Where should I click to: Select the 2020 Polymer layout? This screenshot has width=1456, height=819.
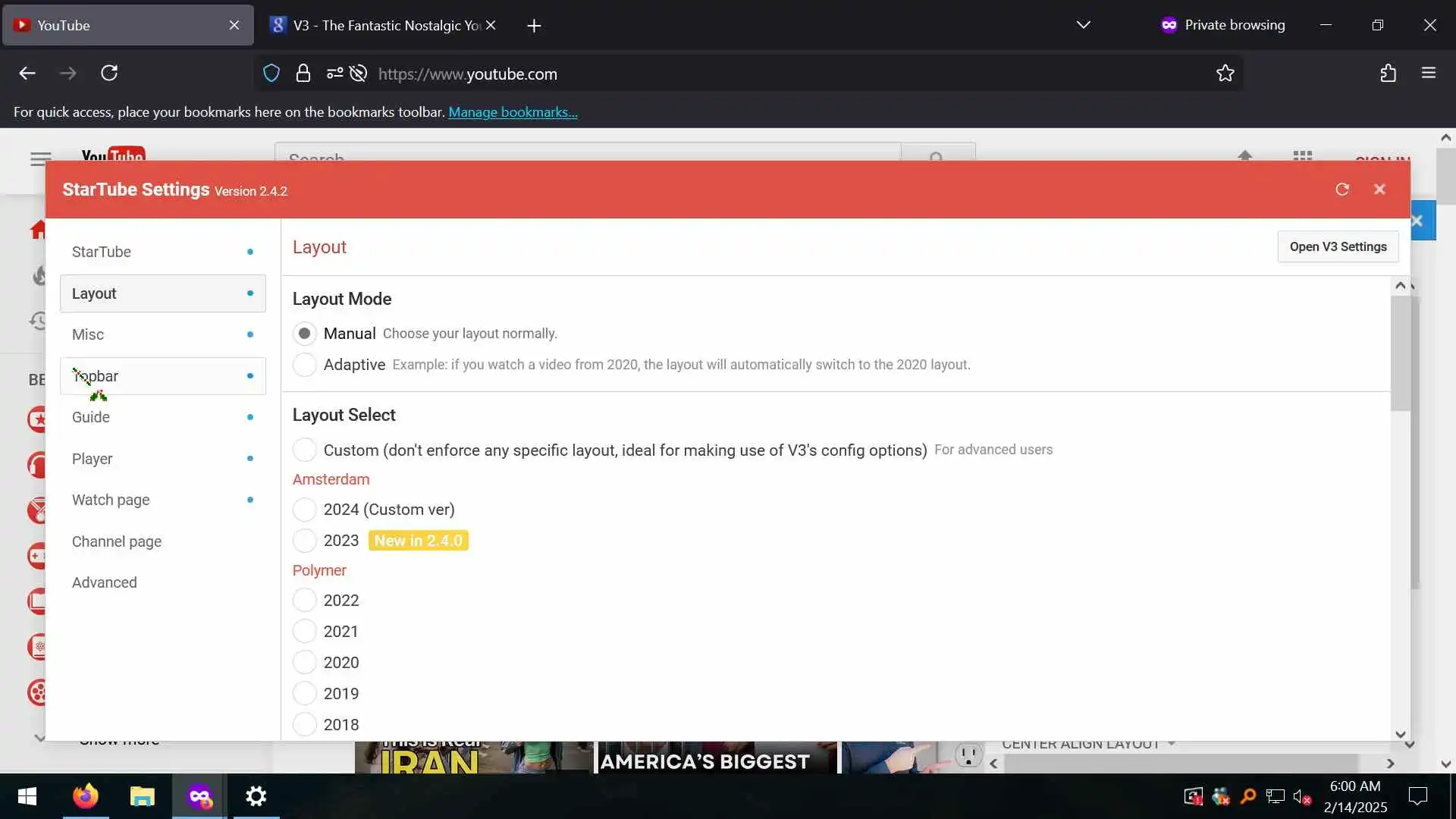[304, 663]
